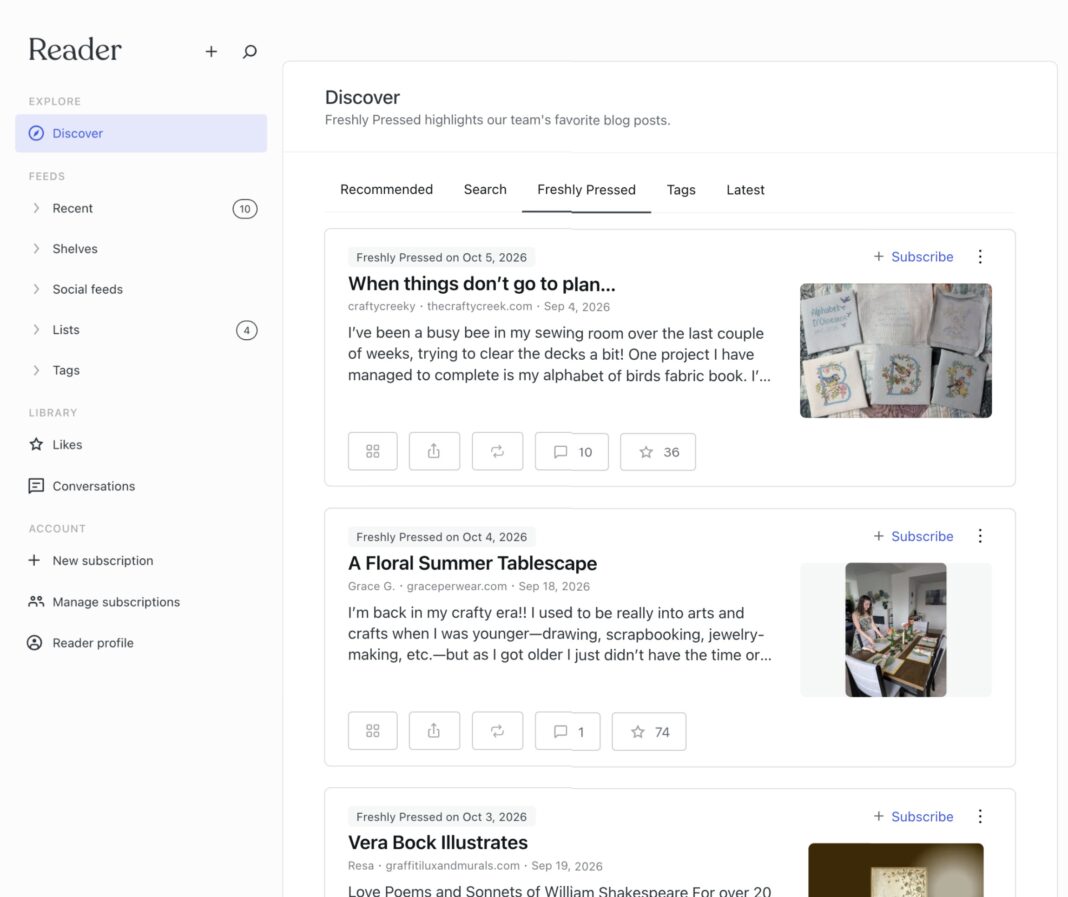Share the "A Floral Summer Tablescape" post
This screenshot has height=897, width=1068.
(x=434, y=731)
